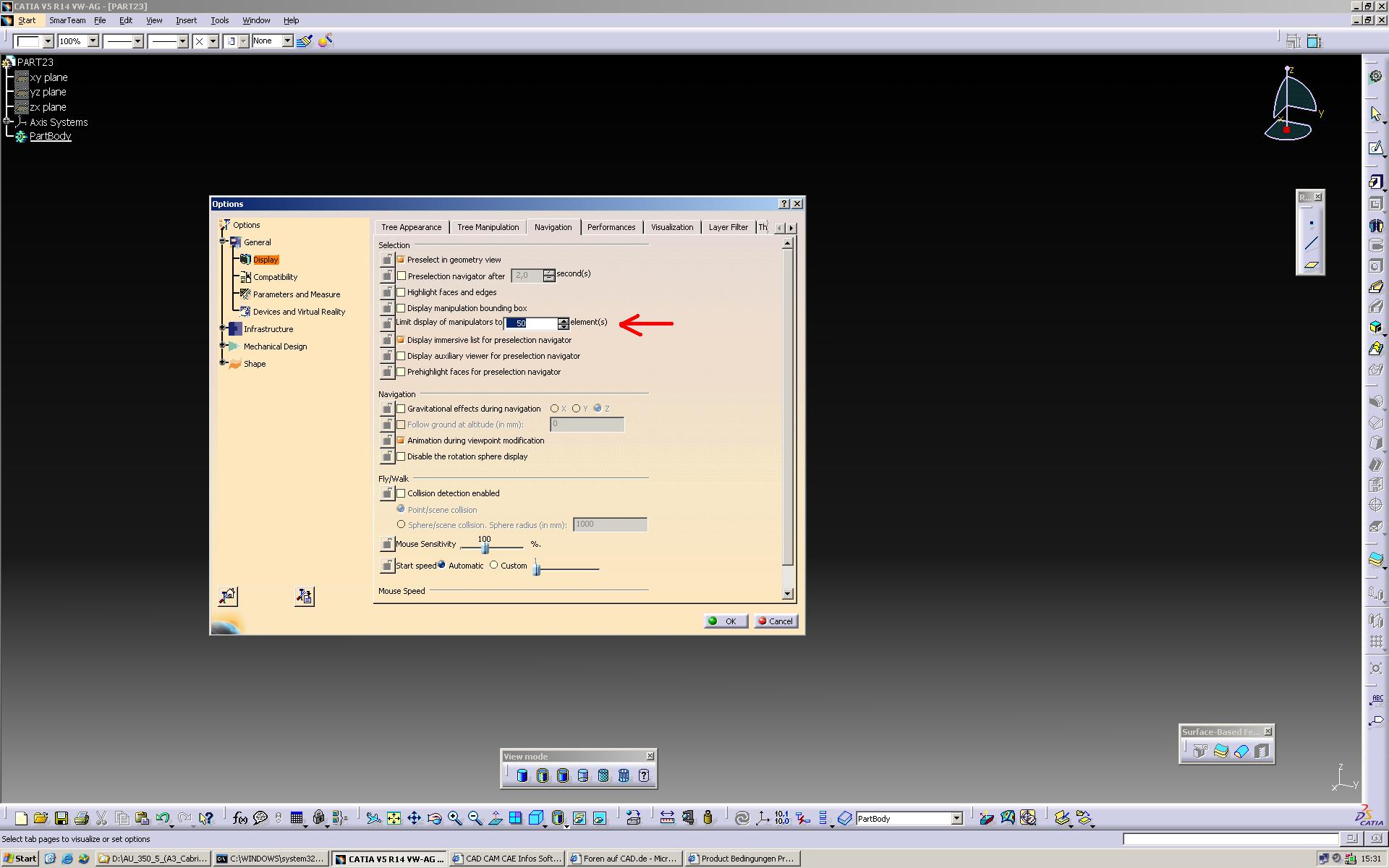Viewport: 1389px width, 868px height.
Task: Open the 100% opacity dropdown
Action: 93,41
